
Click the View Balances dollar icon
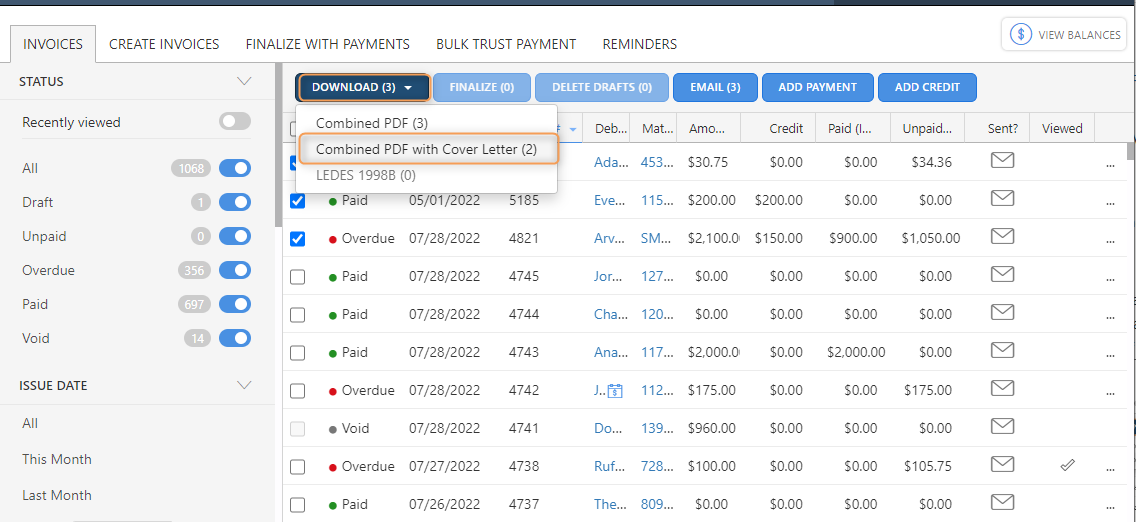[x=1021, y=35]
